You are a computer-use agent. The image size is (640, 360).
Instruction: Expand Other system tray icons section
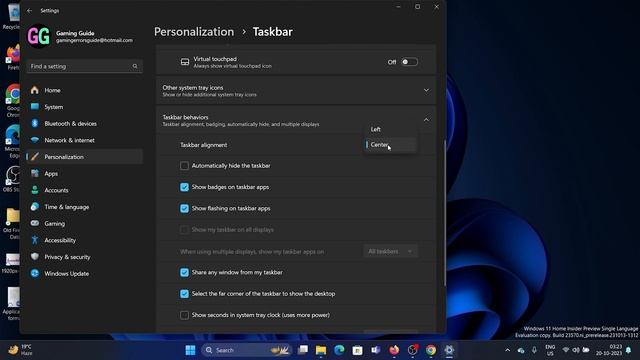(426, 90)
